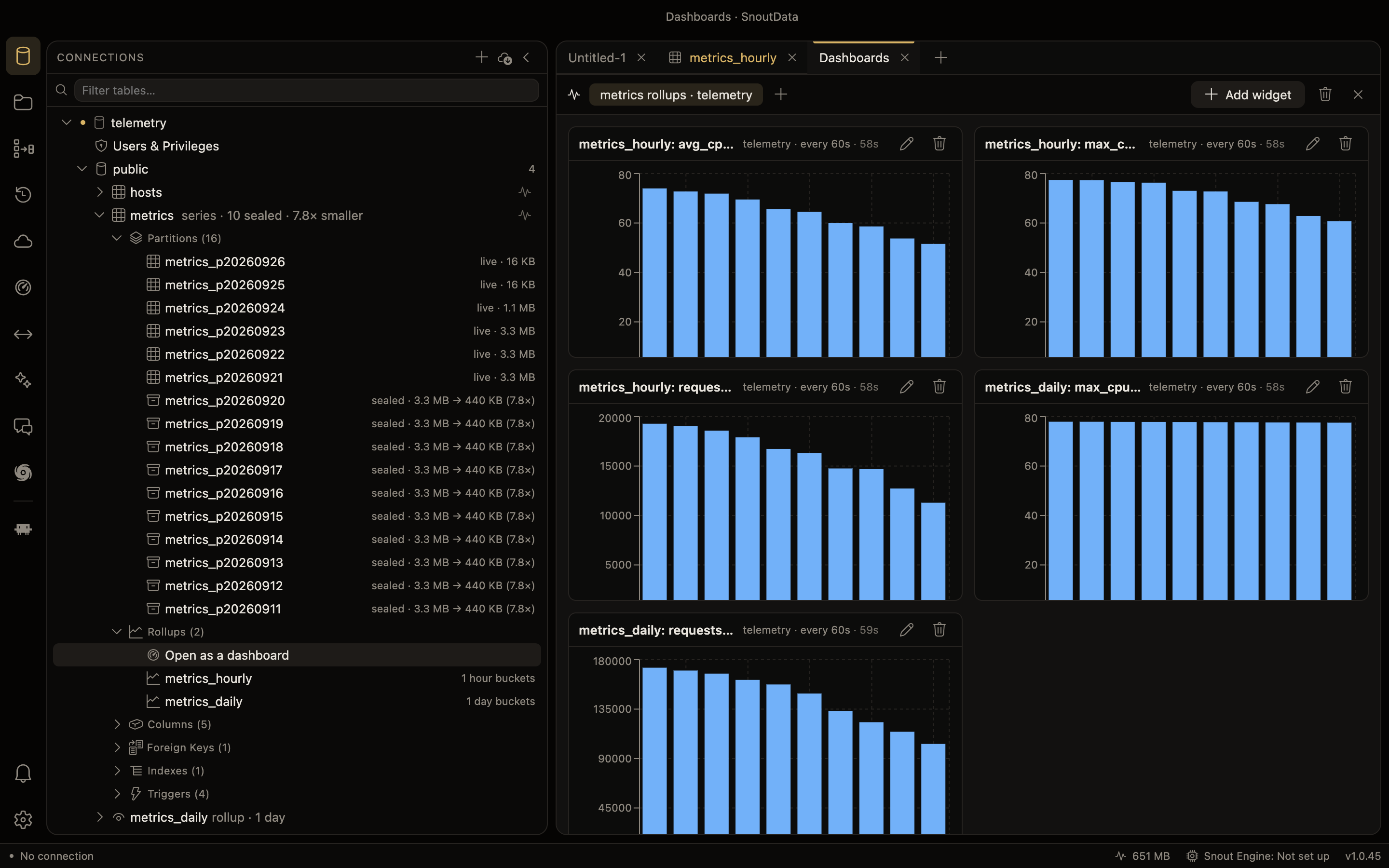
Task: Expand the Indexes (1) group
Action: click(117, 771)
